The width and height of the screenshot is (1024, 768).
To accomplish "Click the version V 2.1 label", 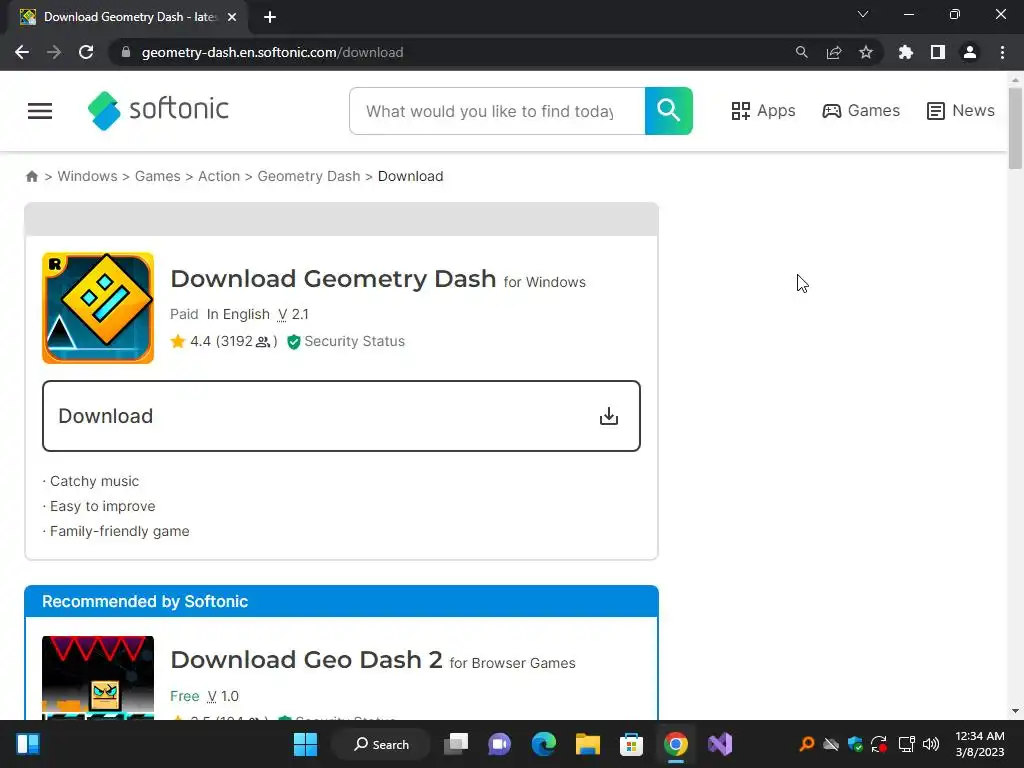I will 293,315.
